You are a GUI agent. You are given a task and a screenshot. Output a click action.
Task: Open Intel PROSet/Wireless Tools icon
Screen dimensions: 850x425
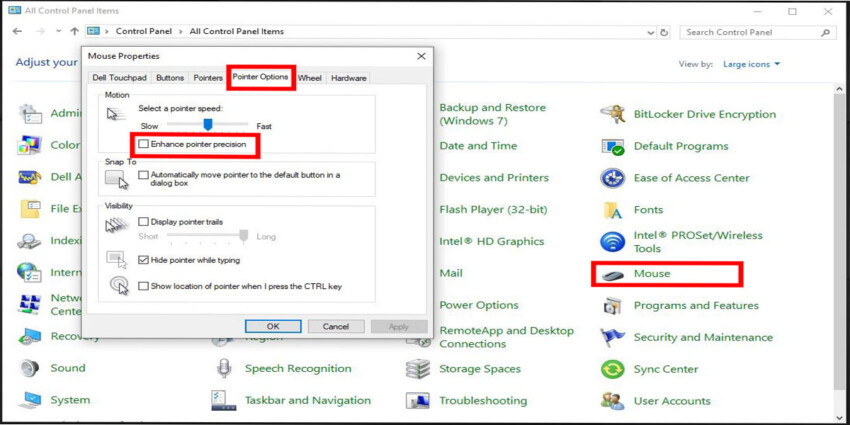pyautogui.click(x=613, y=242)
